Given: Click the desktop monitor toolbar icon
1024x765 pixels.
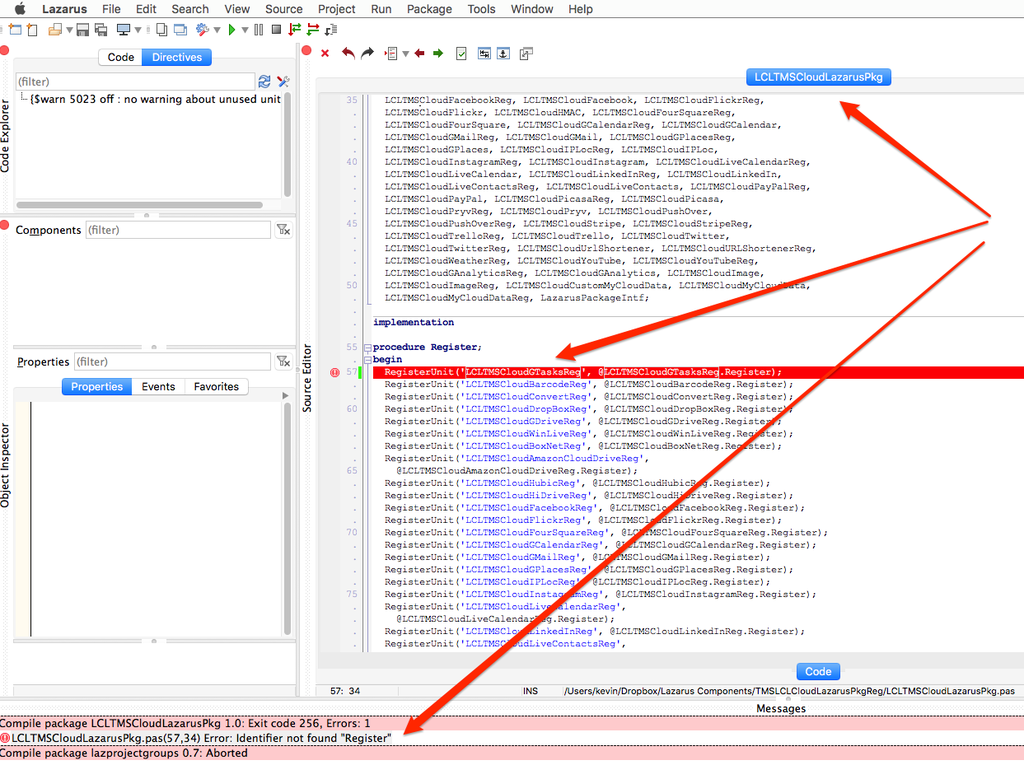Looking at the screenshot, I should 123,29.
